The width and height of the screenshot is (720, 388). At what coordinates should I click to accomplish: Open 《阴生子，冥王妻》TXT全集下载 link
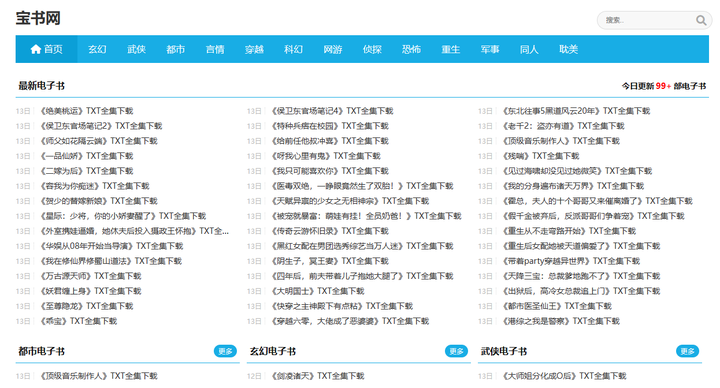pos(330,261)
